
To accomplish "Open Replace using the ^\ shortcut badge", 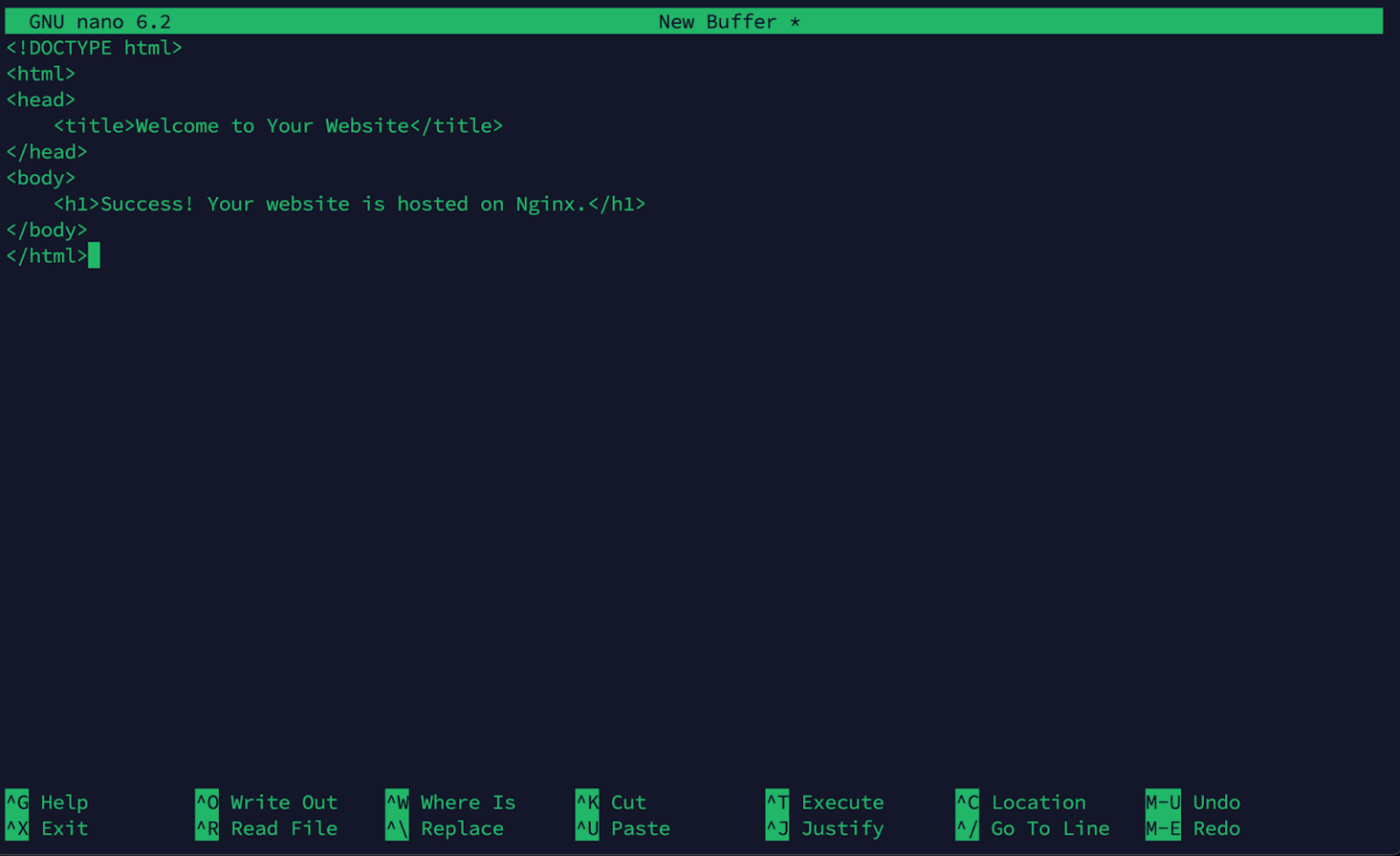I will pyautogui.click(x=396, y=829).
